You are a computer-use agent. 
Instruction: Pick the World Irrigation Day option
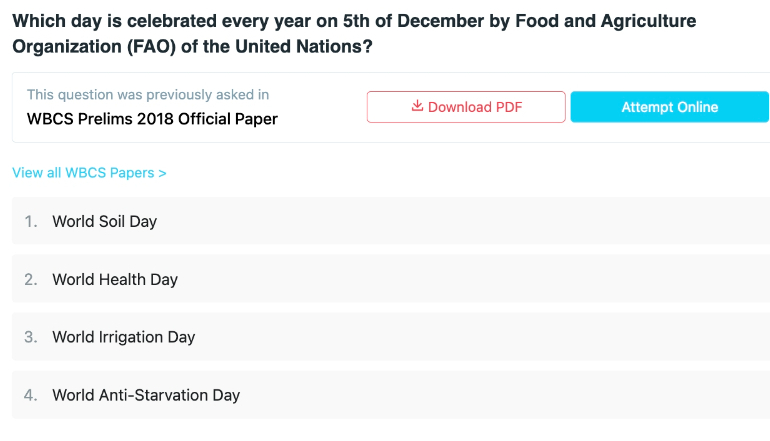[x=391, y=337]
